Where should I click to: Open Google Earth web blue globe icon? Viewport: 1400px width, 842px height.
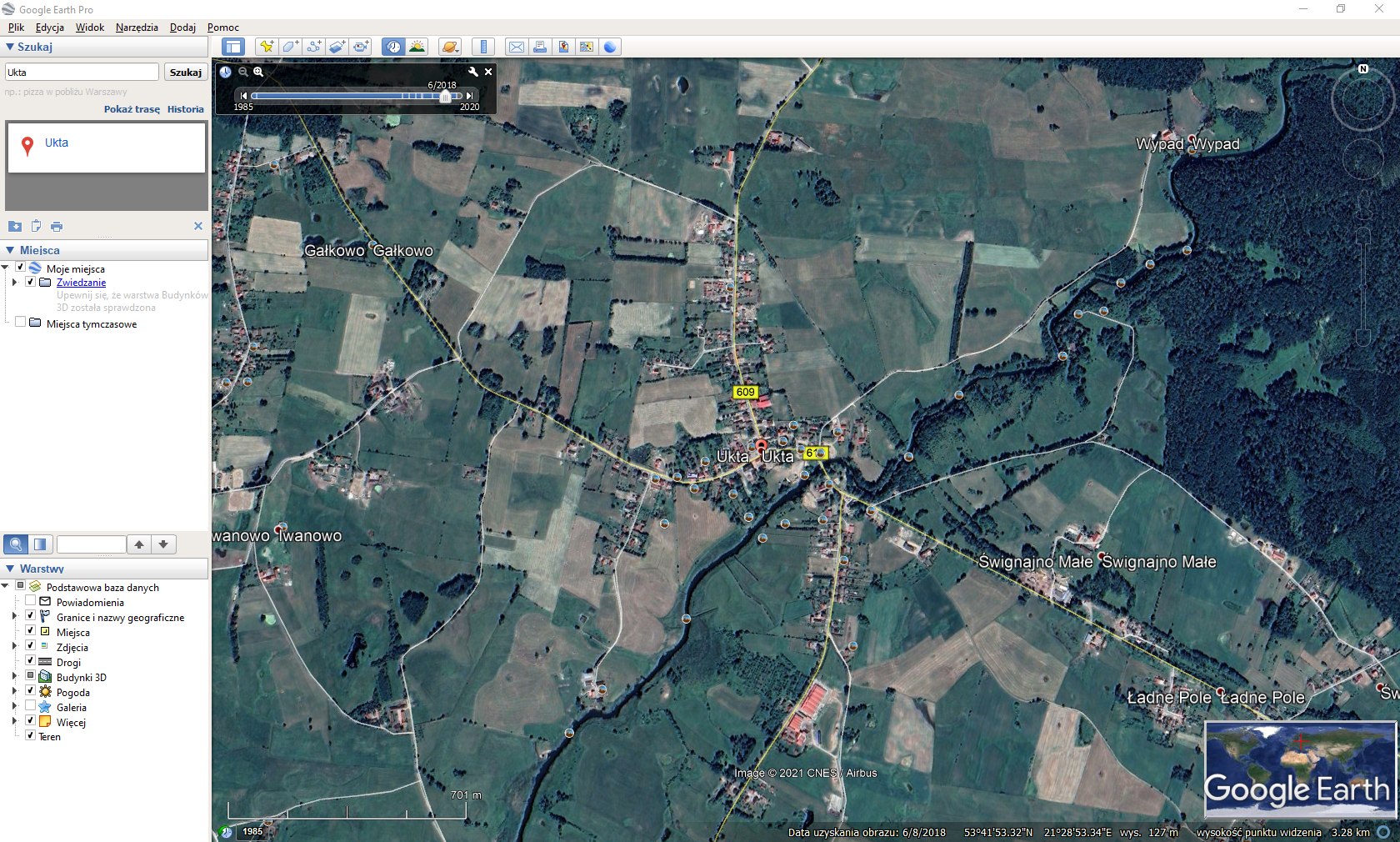click(x=610, y=47)
